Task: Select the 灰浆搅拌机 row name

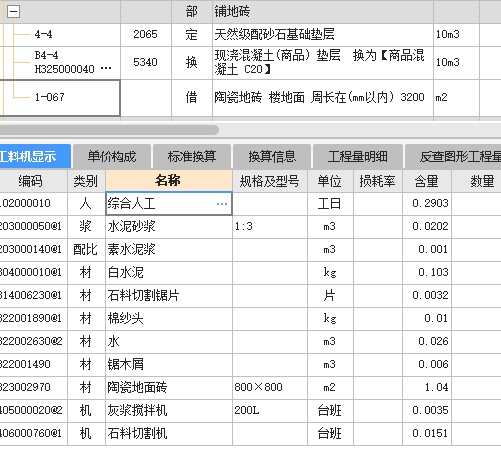Action: pyautogui.click(x=169, y=411)
